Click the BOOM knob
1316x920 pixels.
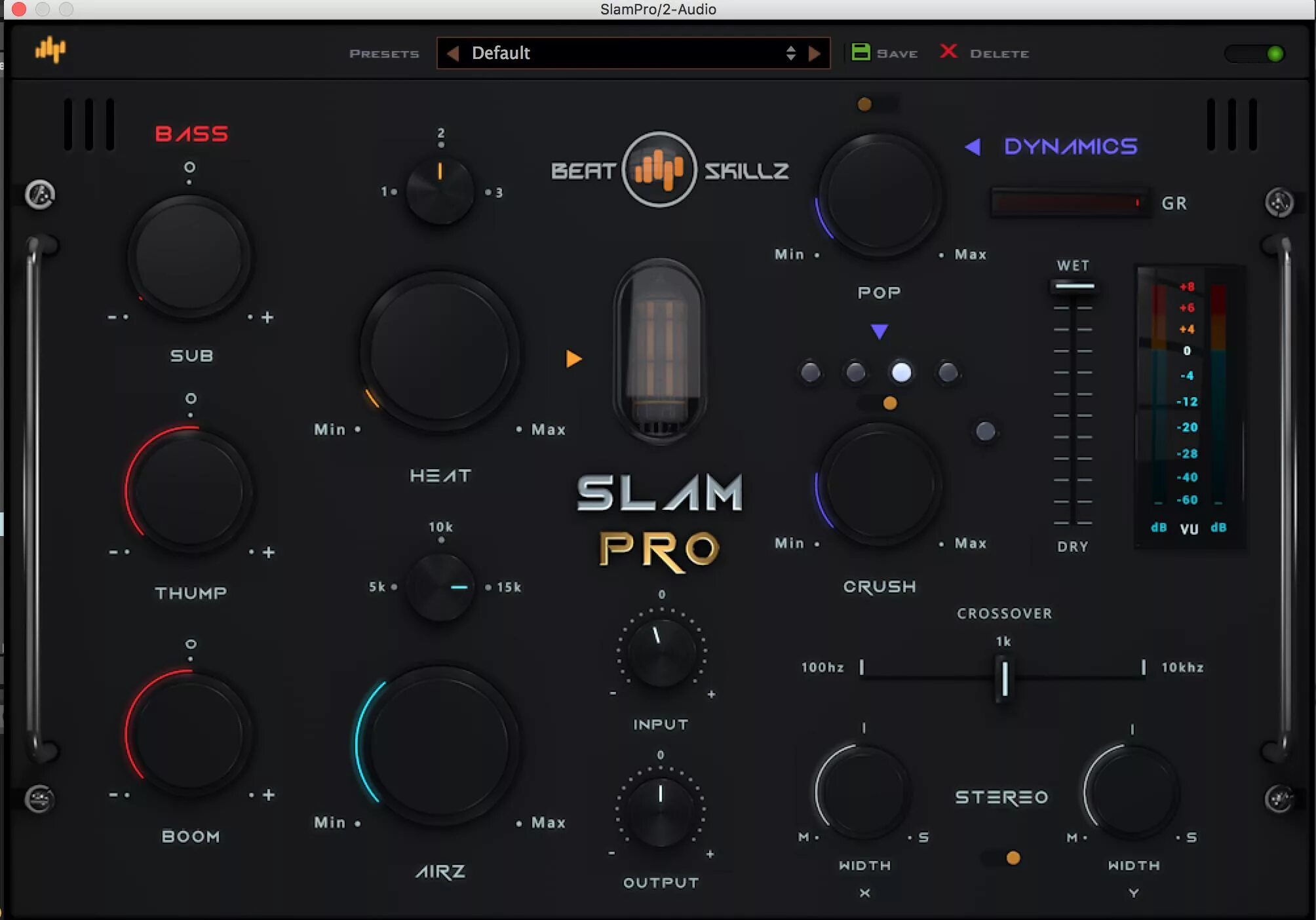[189, 733]
